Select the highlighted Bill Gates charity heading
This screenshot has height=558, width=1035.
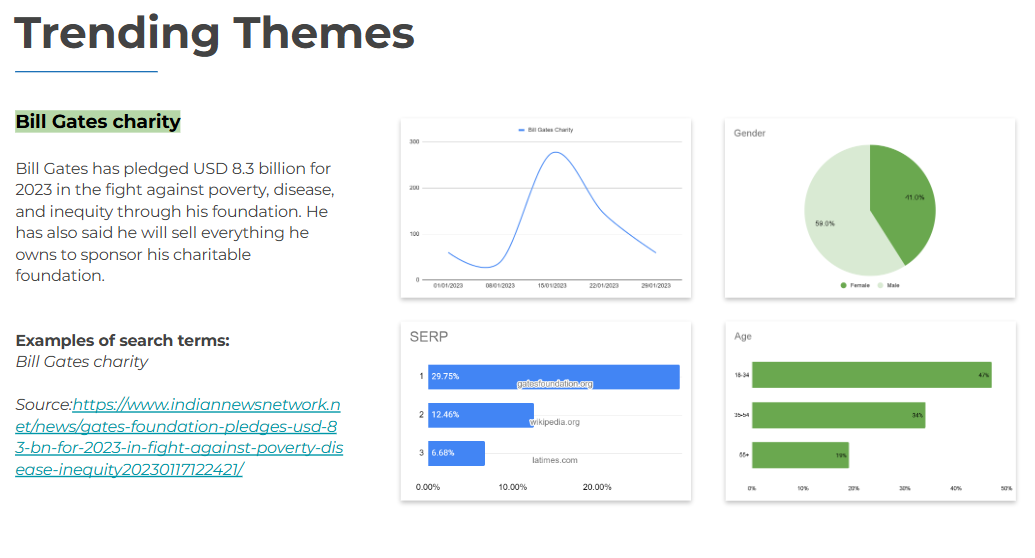(x=98, y=122)
